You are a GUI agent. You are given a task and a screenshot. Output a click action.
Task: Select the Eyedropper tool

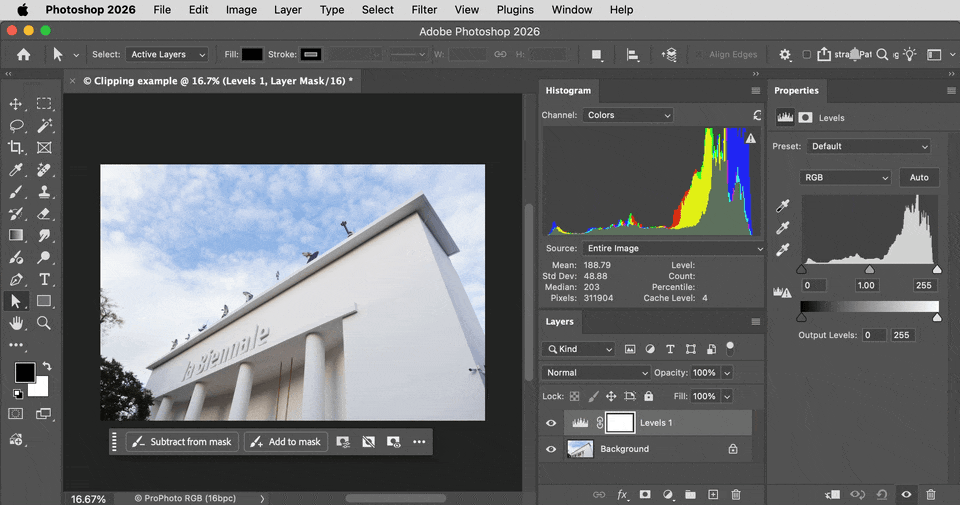[x=16, y=170]
